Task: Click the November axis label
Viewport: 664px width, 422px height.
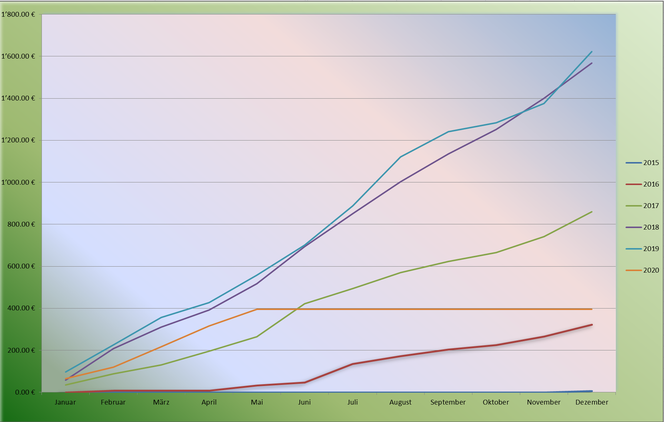Action: click(x=544, y=402)
